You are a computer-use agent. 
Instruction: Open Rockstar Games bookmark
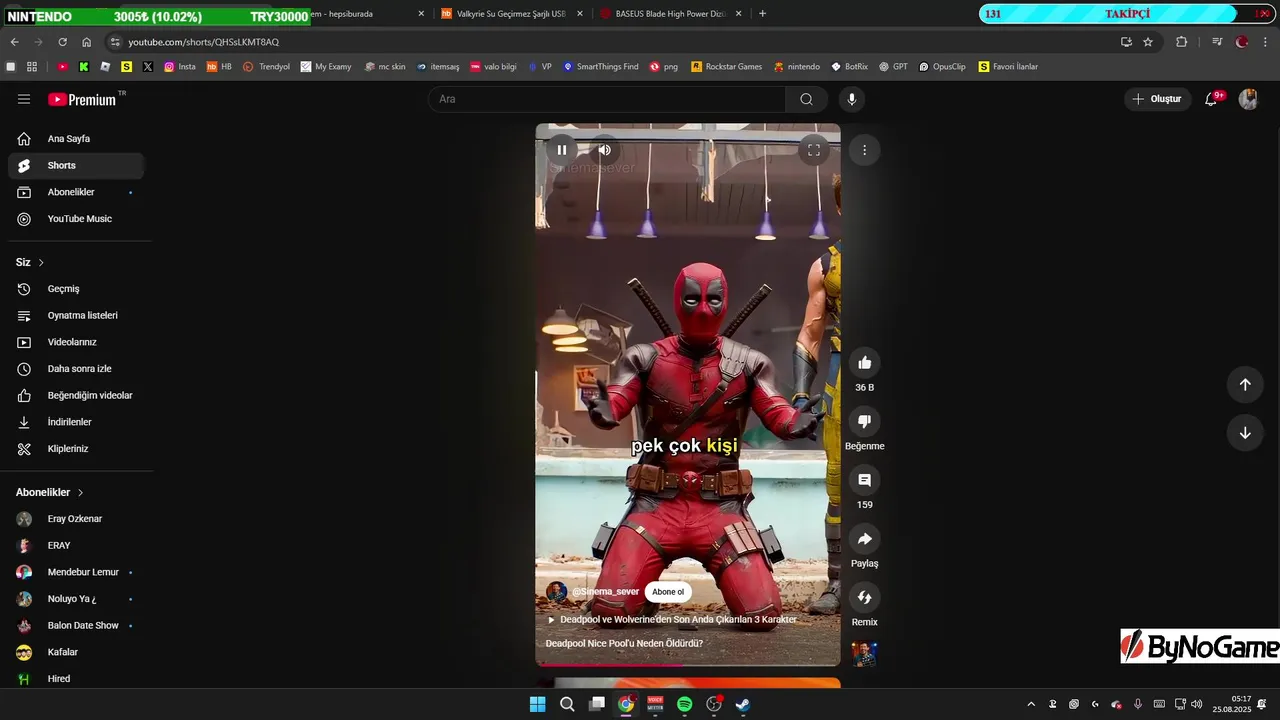tap(726, 67)
